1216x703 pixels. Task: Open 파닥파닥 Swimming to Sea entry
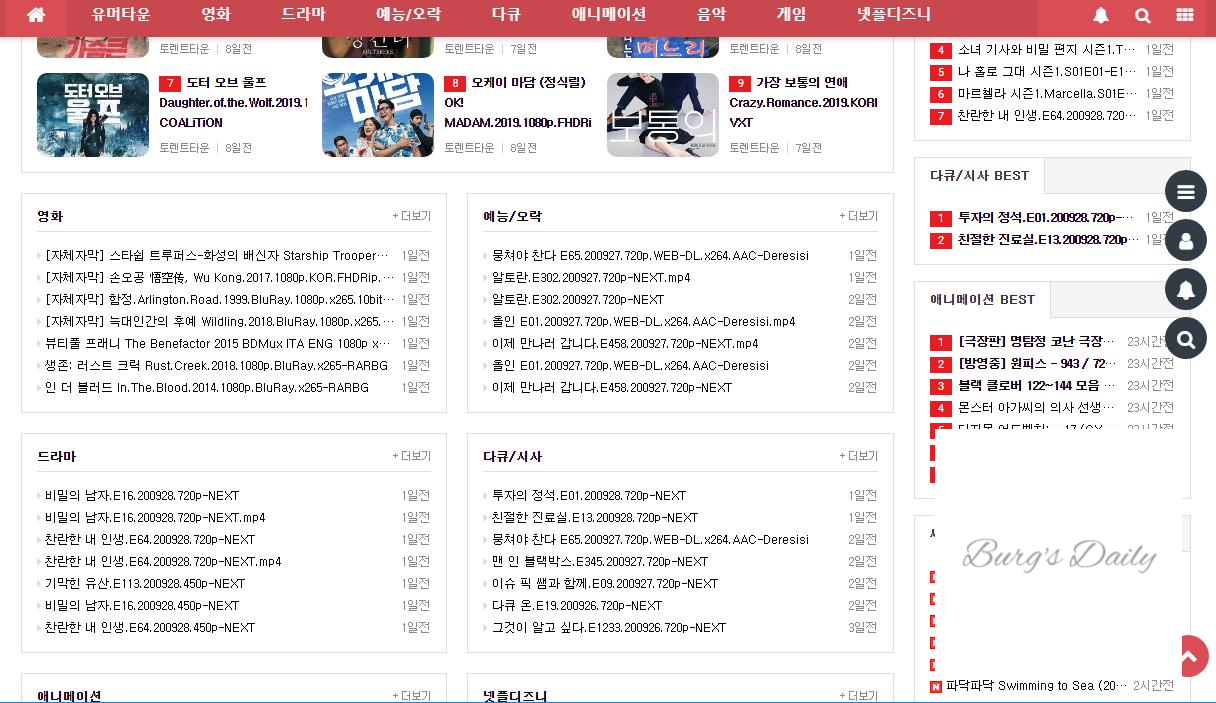tap(1037, 686)
